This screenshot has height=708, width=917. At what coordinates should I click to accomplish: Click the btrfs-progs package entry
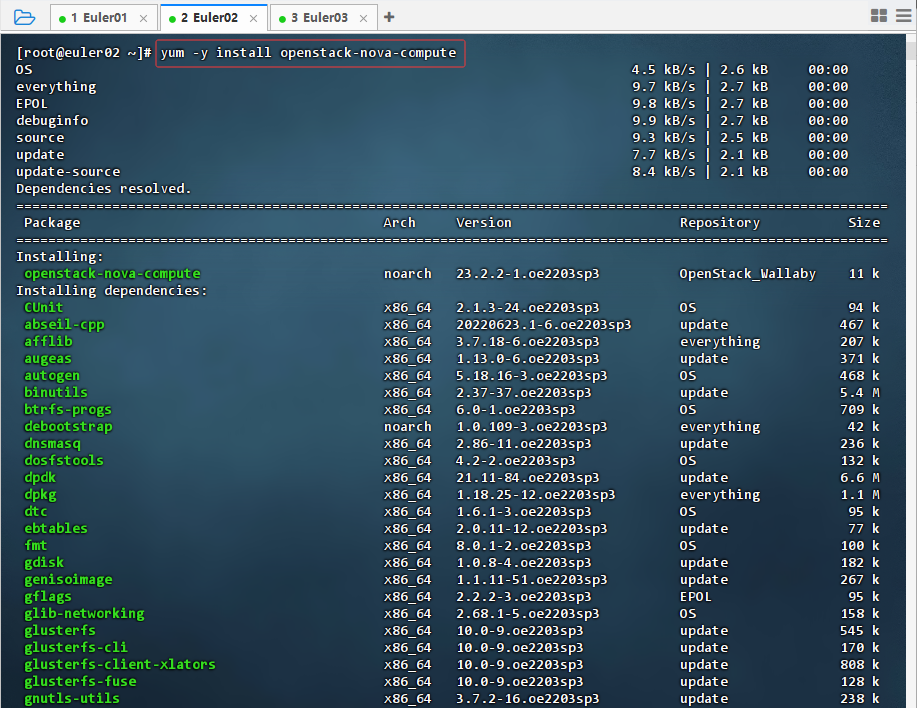pos(68,409)
